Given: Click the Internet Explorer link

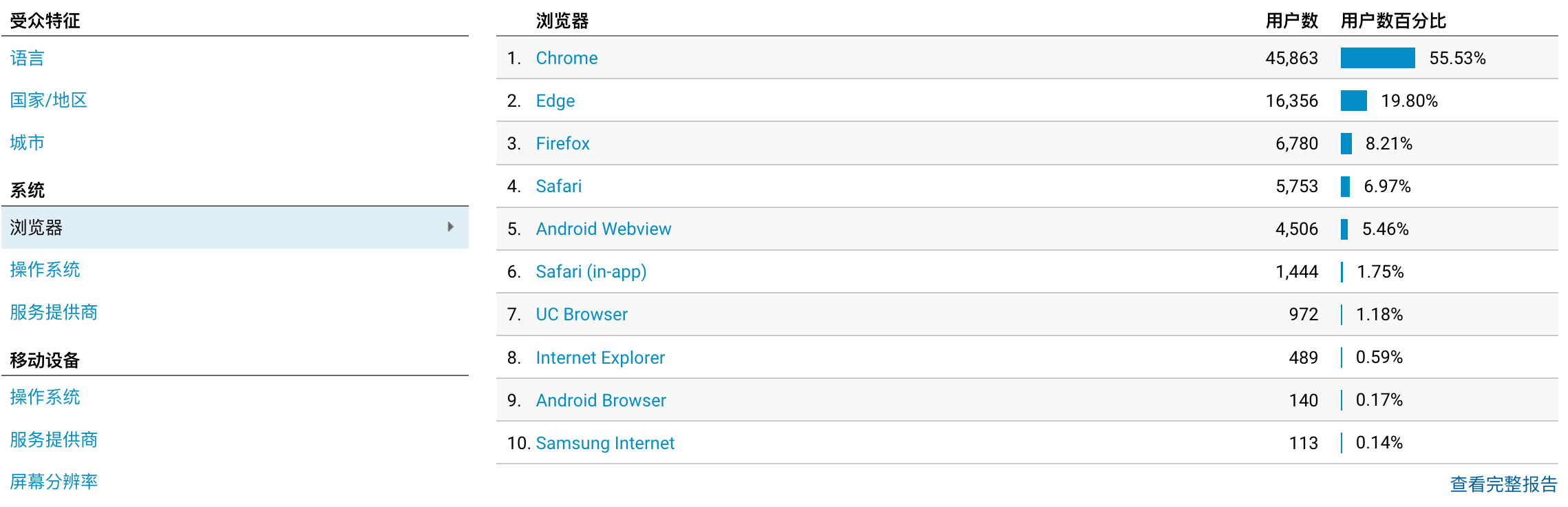Looking at the screenshot, I should 600,358.
